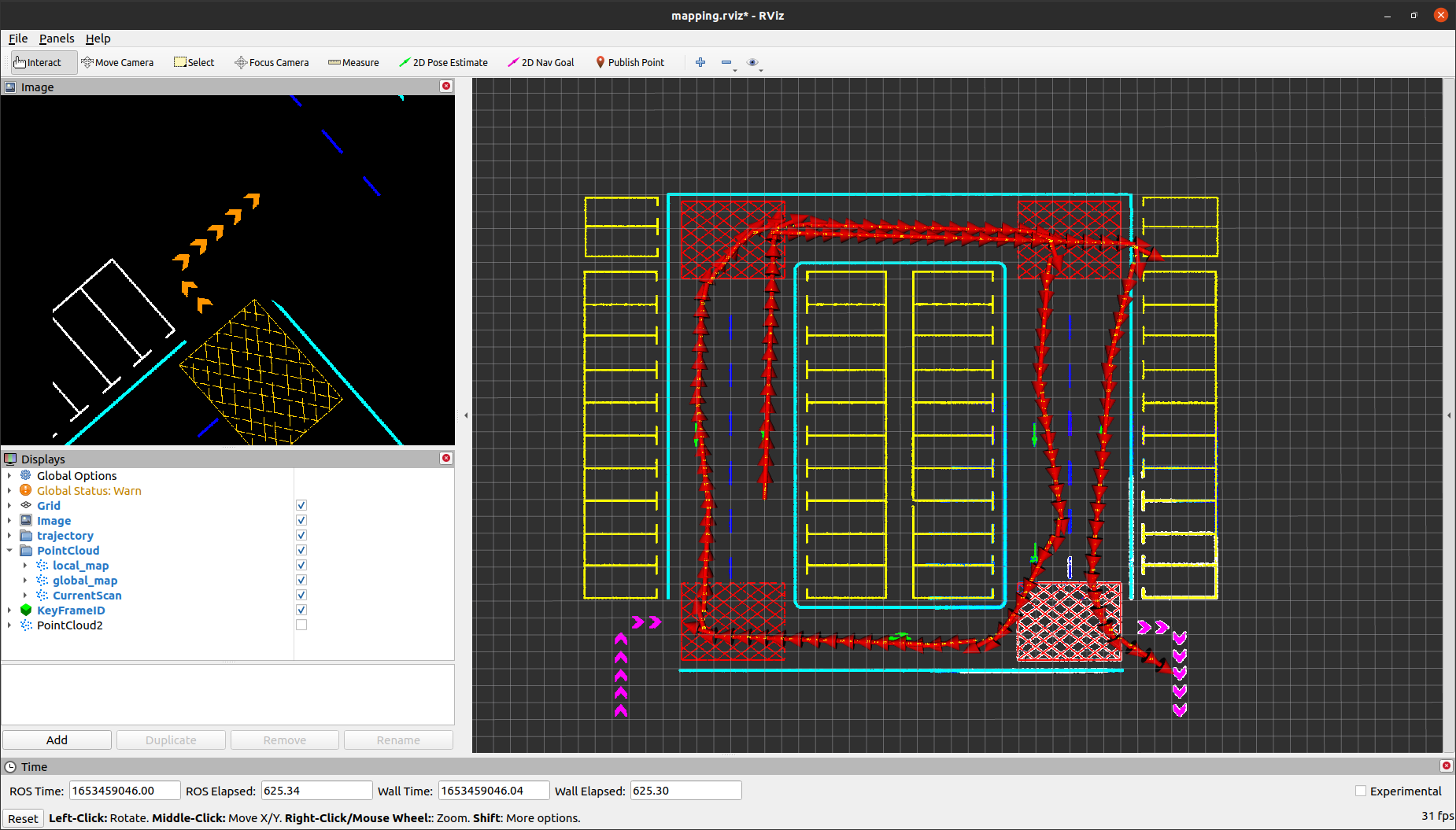
Task: Choose the Select tool
Action: click(x=194, y=62)
